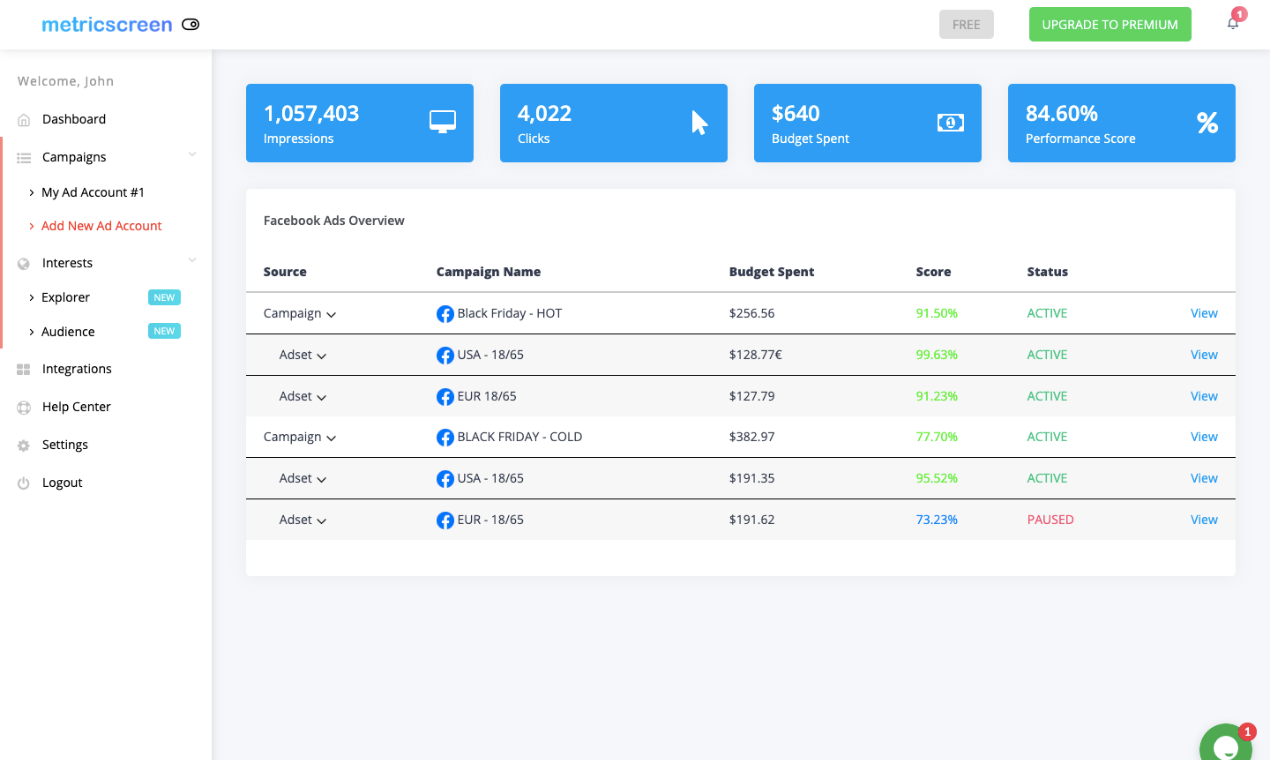This screenshot has width=1270, height=760.
Task: Click Facebook icon for Black Friday - HOT
Action: pyautogui.click(x=445, y=314)
